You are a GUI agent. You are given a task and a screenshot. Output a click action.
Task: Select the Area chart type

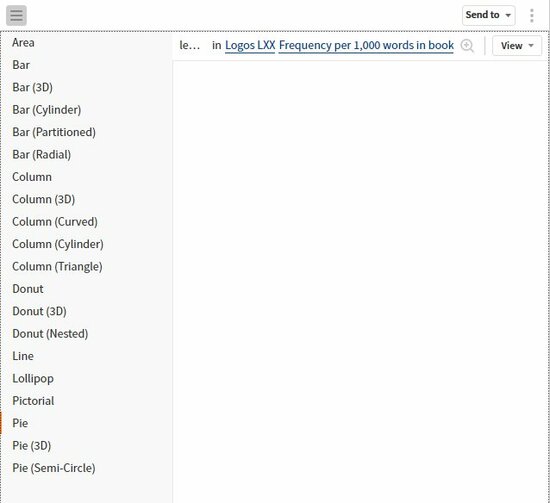pos(23,42)
